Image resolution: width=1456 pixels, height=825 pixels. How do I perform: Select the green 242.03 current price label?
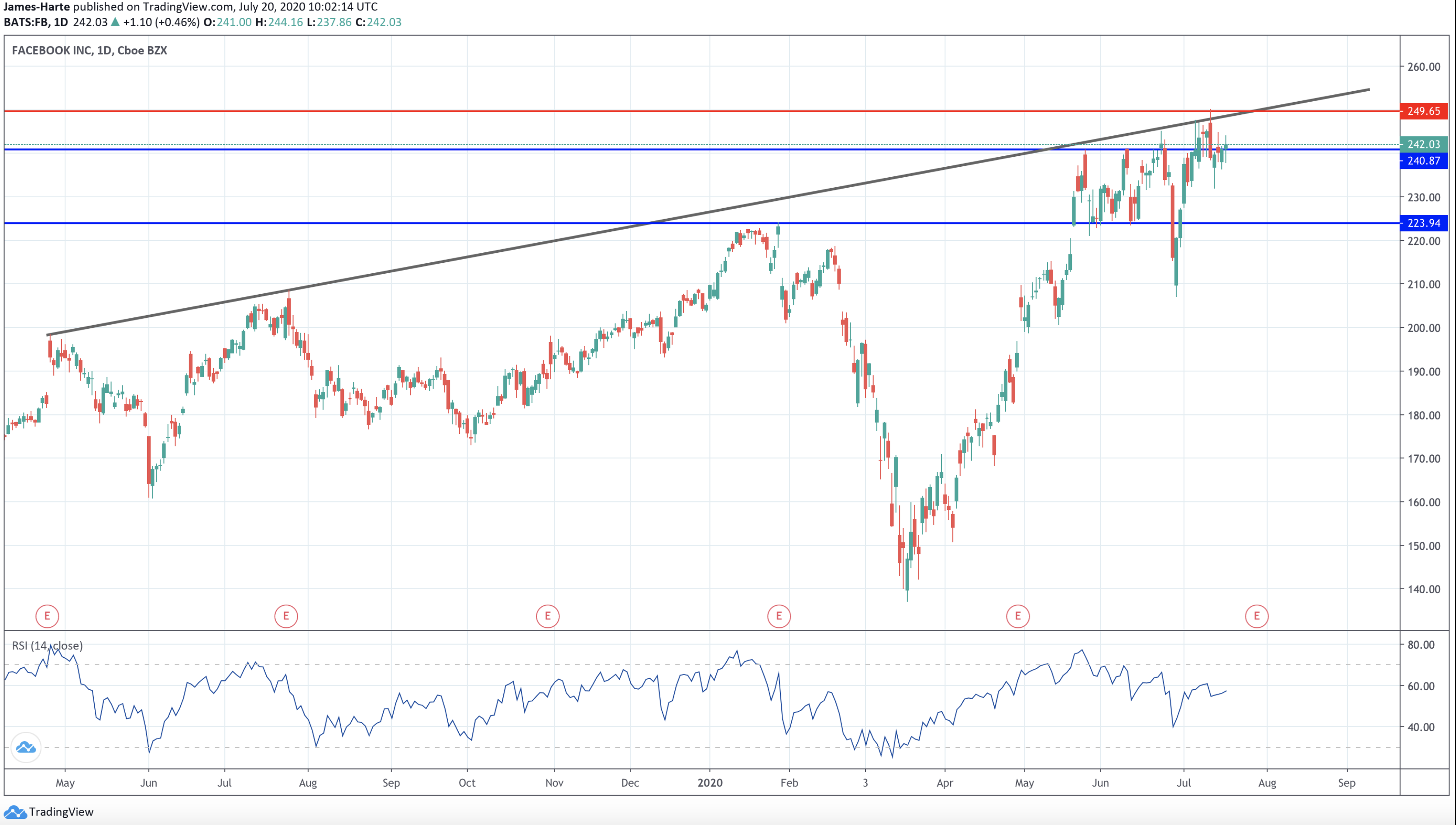(1423, 144)
